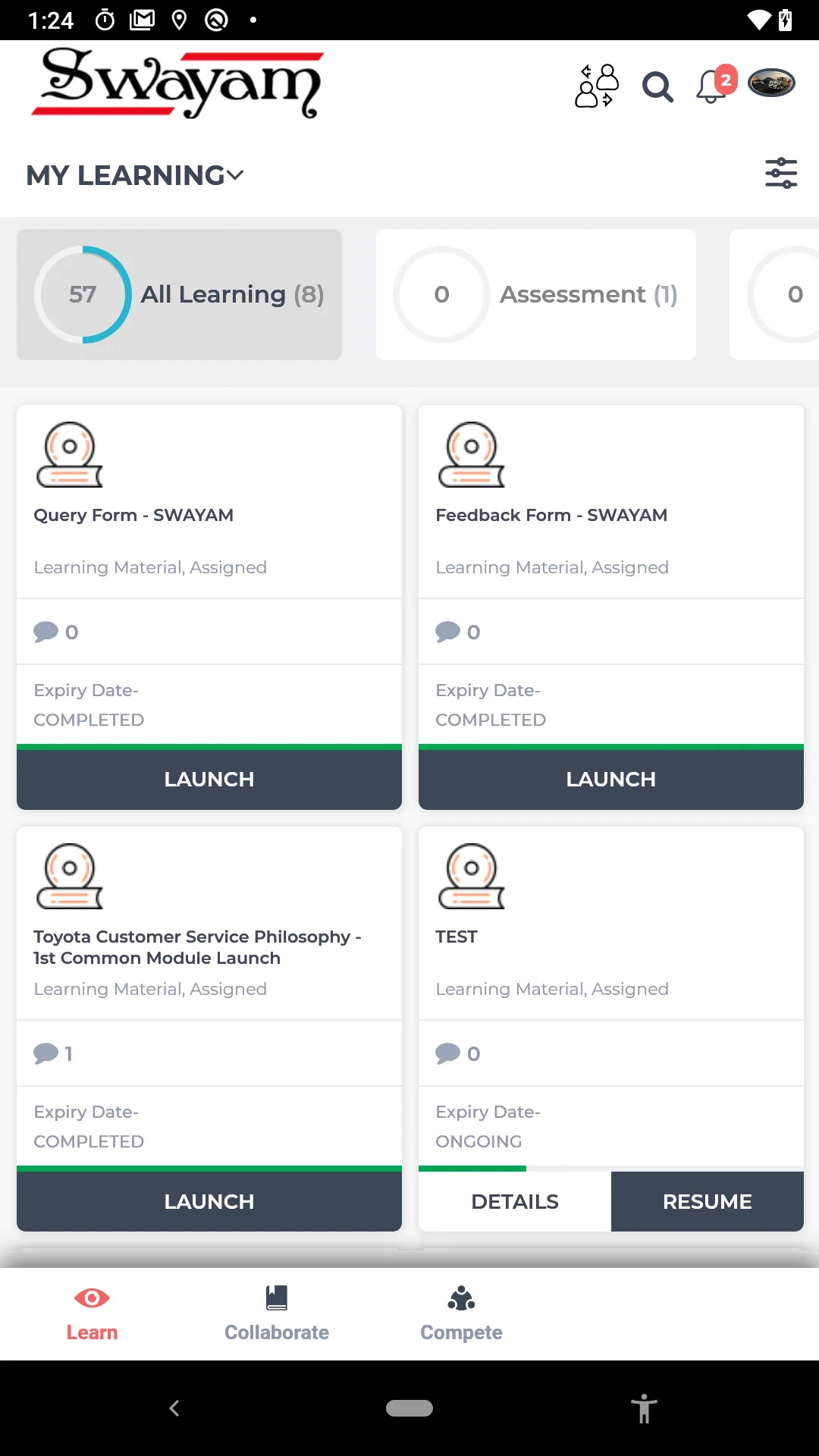Open the profile avatar picture
The image size is (819, 1456).
[771, 83]
